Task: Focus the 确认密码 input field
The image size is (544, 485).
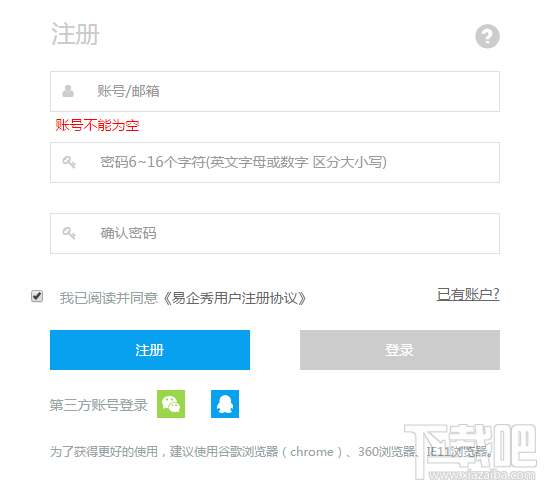Action: [x=275, y=233]
